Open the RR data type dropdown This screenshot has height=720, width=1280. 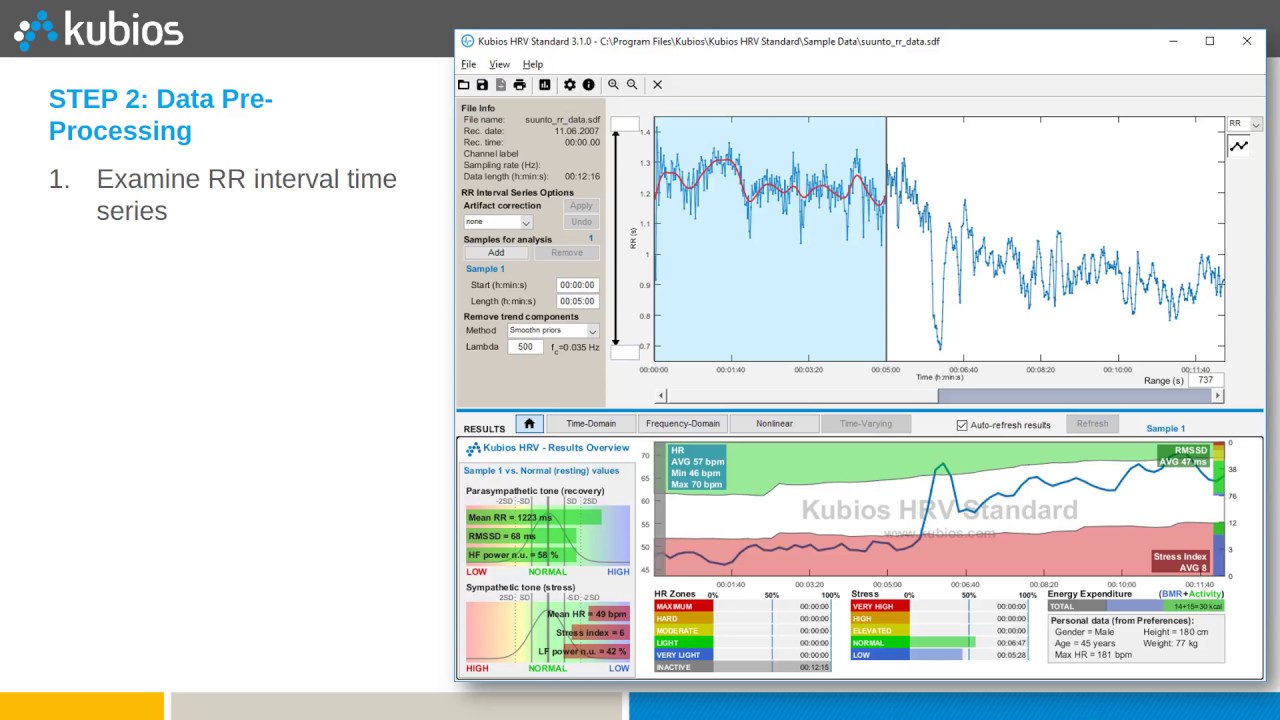click(x=1245, y=124)
